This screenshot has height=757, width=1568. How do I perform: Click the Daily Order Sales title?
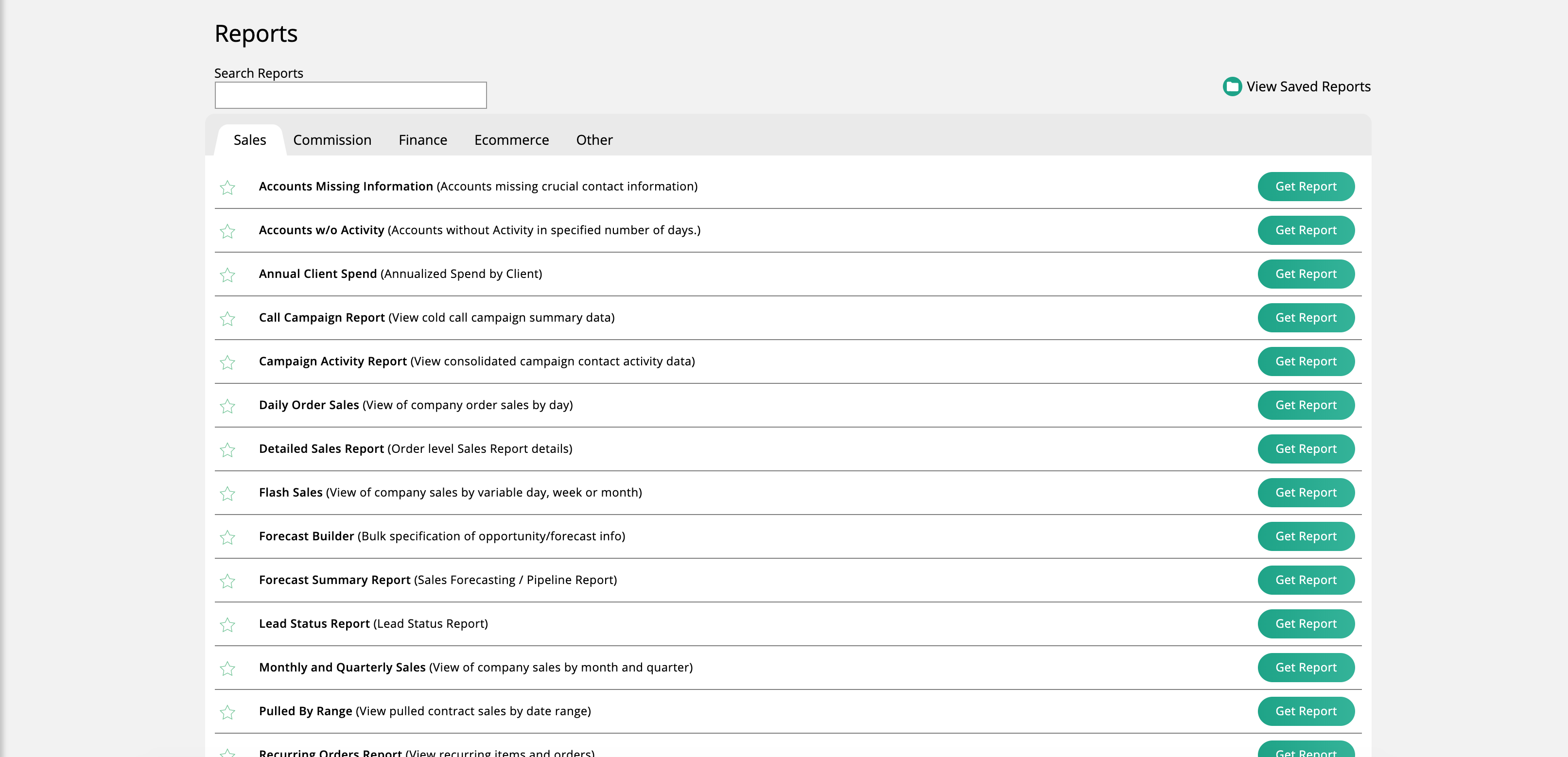[x=309, y=405]
